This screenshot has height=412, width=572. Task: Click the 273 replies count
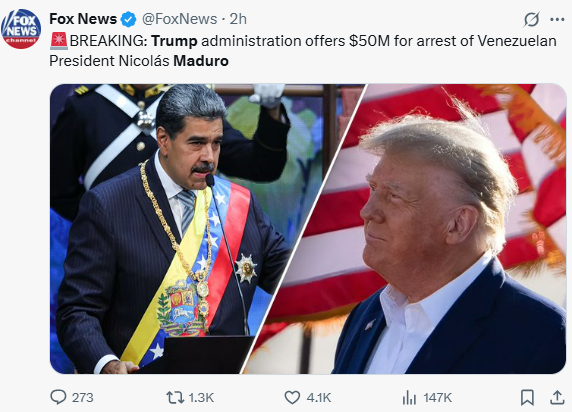(82, 397)
